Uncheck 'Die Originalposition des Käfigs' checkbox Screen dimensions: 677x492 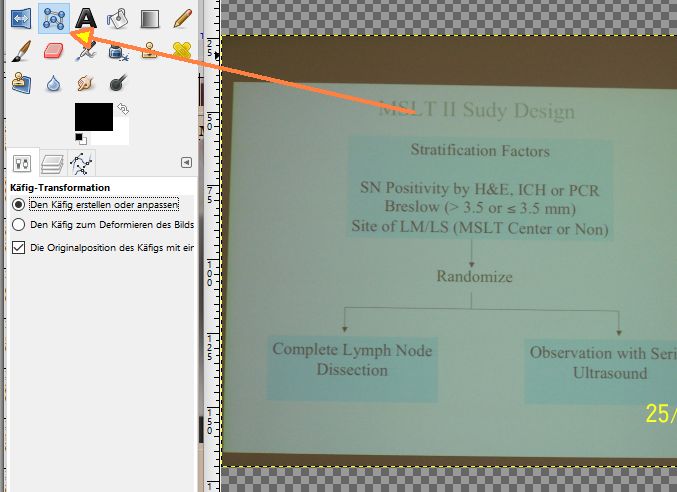coord(18,247)
